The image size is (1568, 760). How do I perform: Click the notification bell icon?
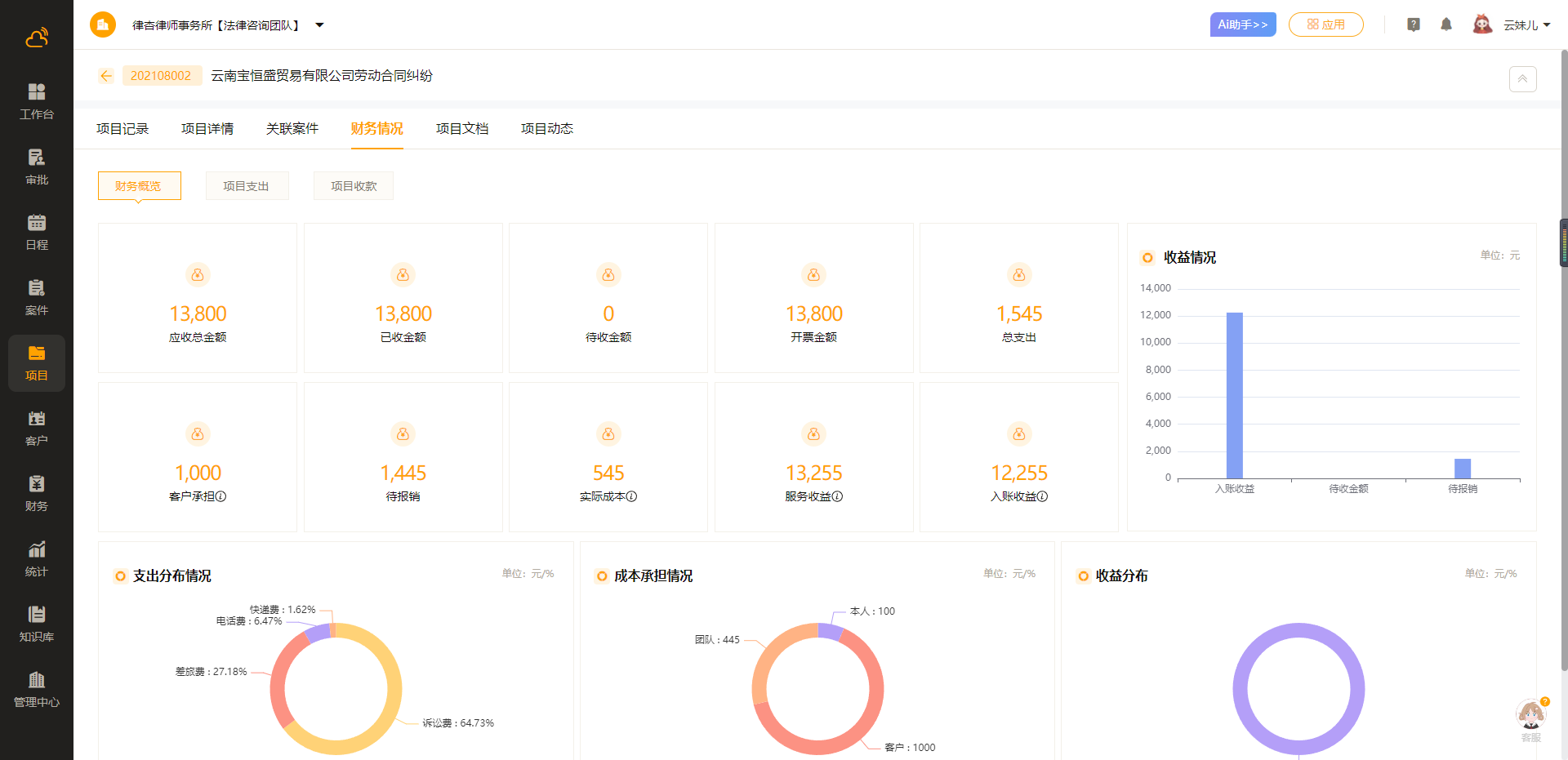pyautogui.click(x=1446, y=24)
